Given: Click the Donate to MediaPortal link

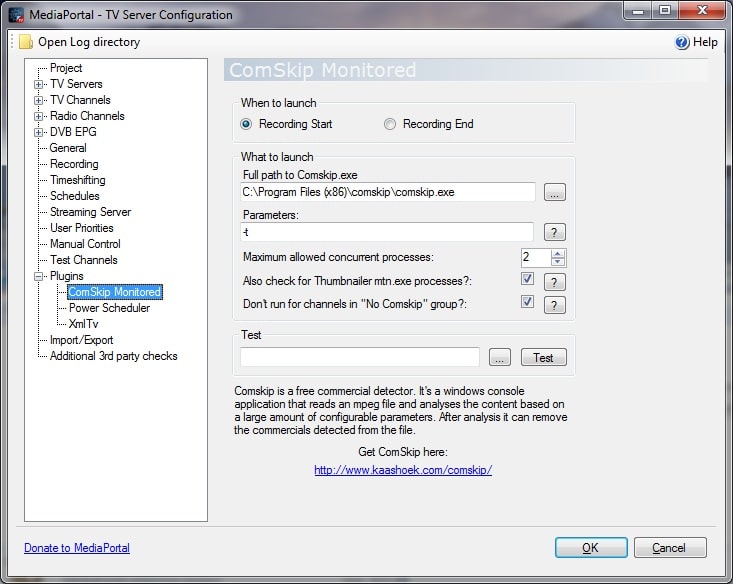Looking at the screenshot, I should coord(77,548).
